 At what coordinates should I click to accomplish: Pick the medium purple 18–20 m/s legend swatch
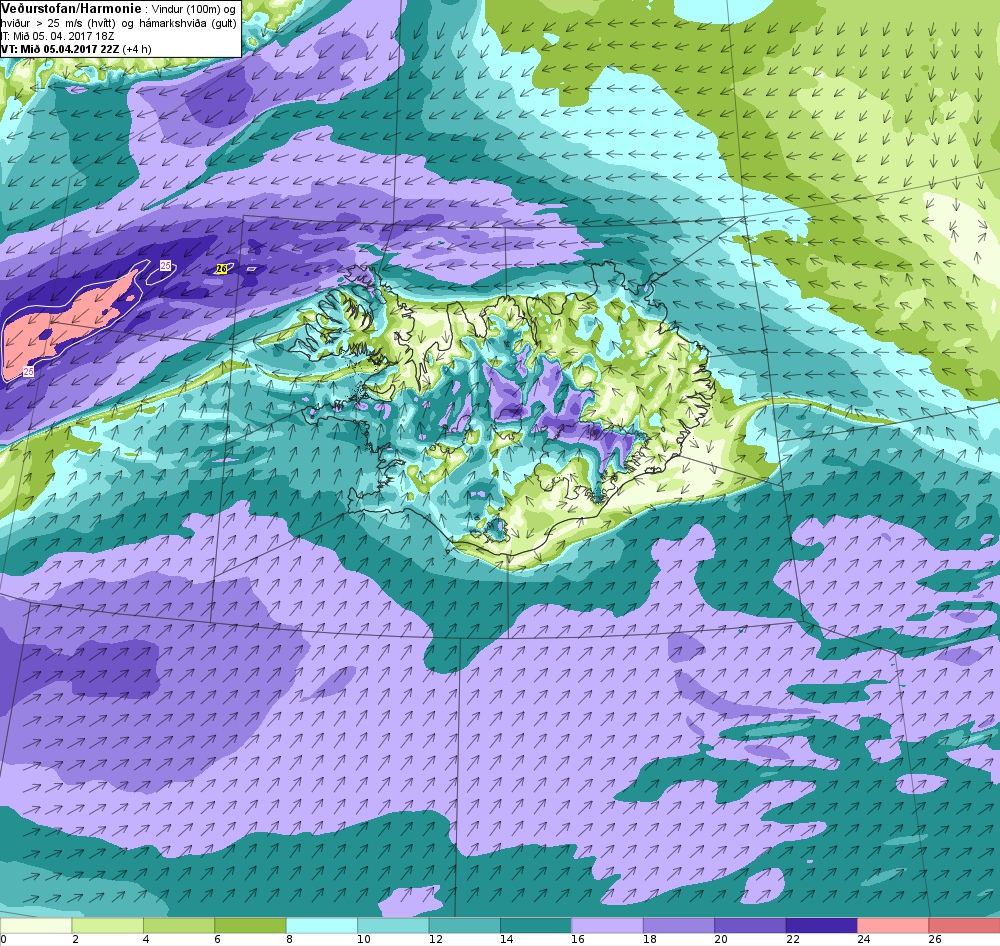point(679,925)
